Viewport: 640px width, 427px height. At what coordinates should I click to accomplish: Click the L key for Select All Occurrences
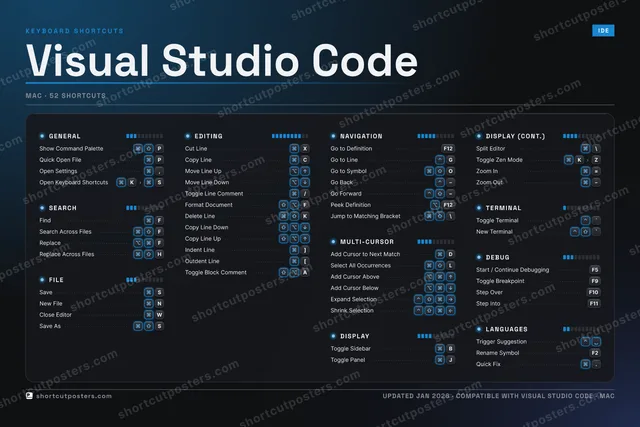click(450, 265)
